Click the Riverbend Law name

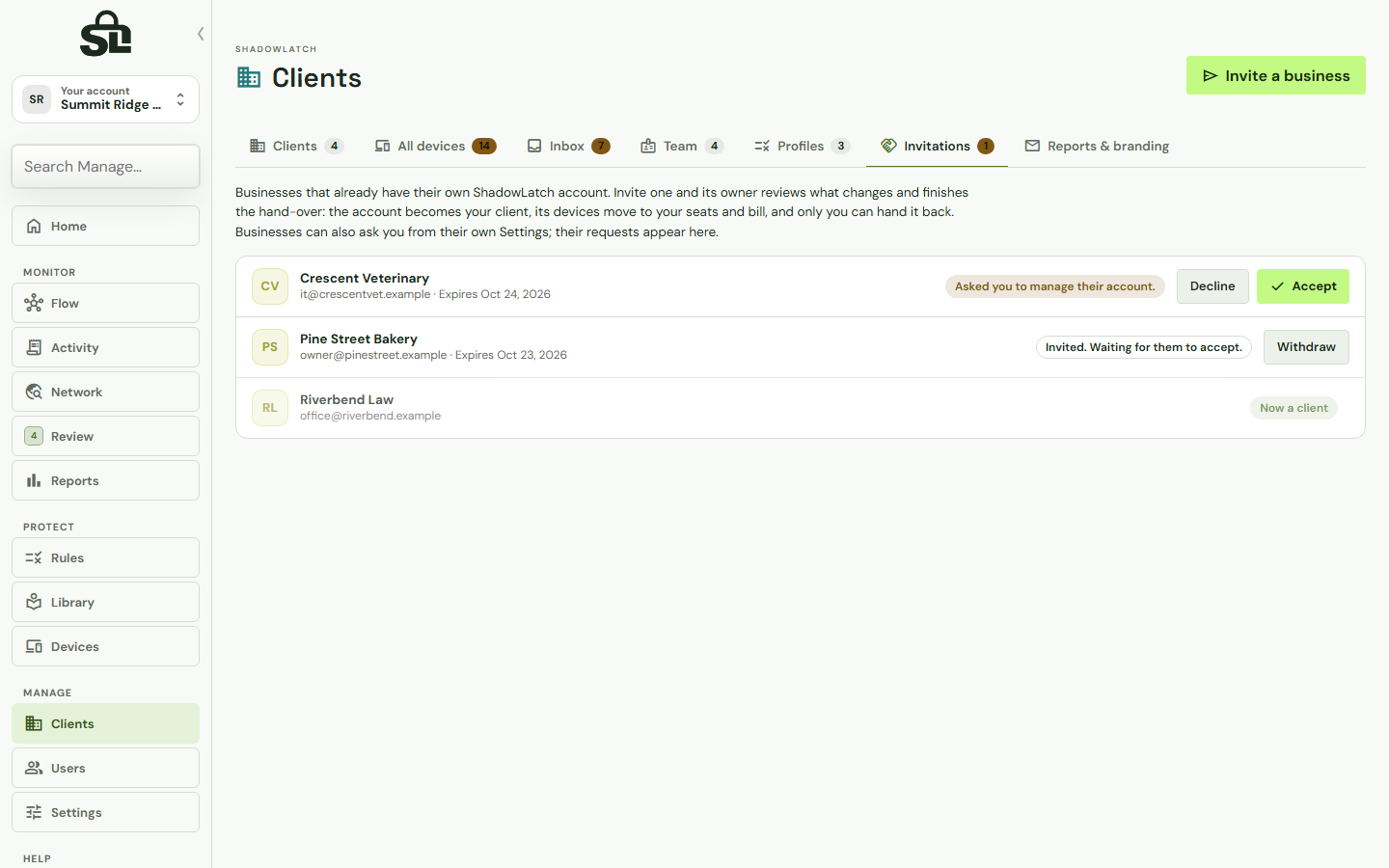click(x=346, y=399)
